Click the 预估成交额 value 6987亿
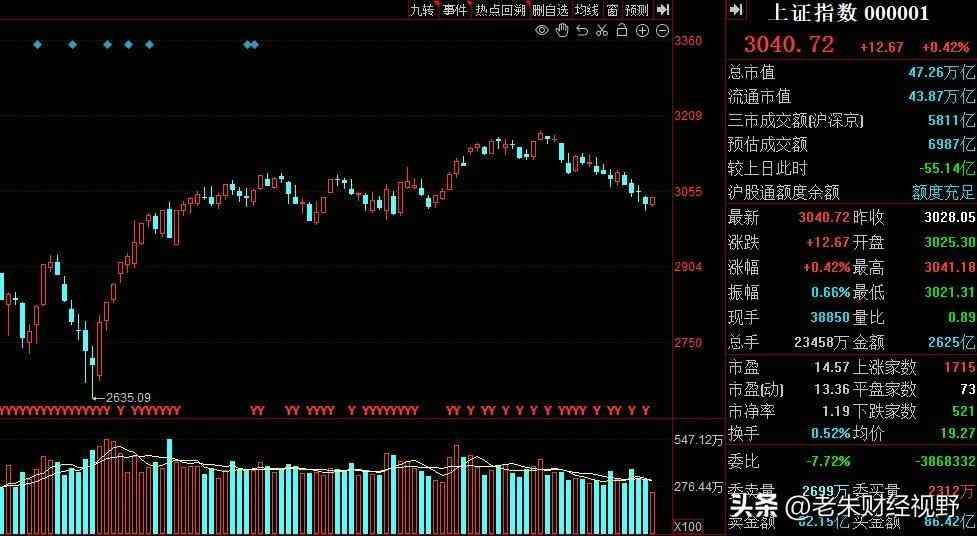977x536 pixels. pyautogui.click(x=951, y=144)
